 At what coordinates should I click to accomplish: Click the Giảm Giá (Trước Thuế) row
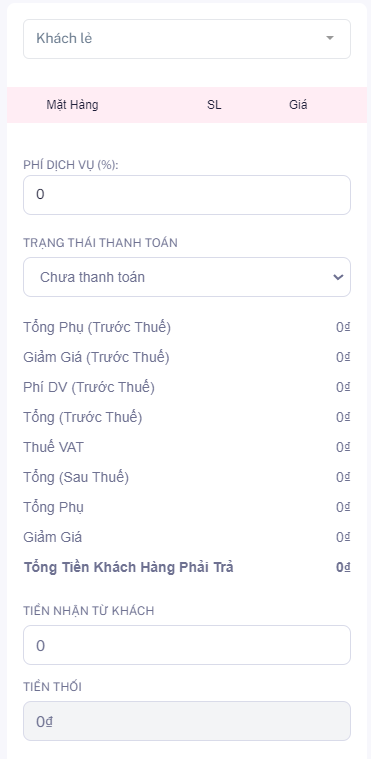tap(186, 358)
